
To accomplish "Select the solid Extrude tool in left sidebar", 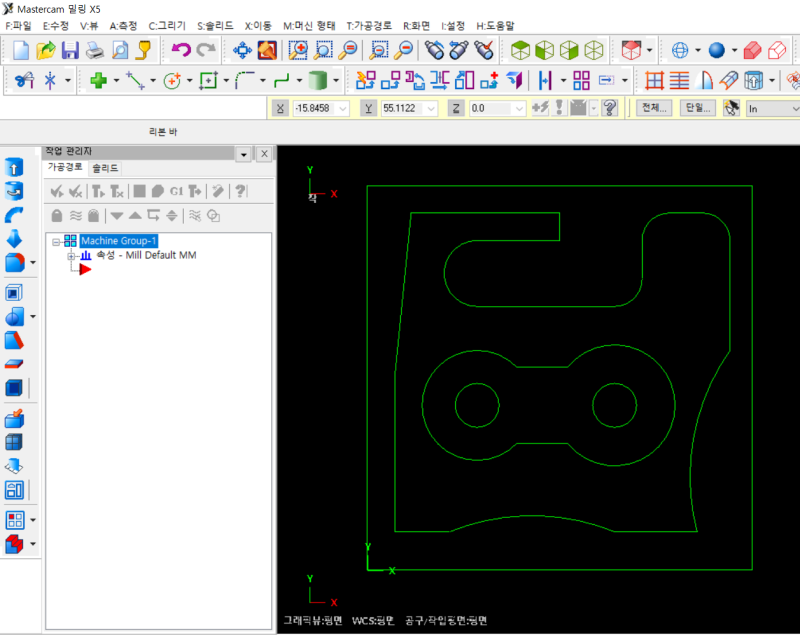I will coord(15,167).
